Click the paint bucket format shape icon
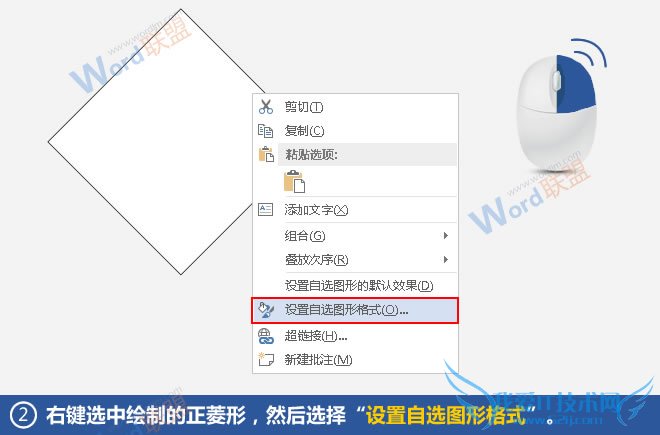Image resolution: width=660 pixels, height=435 pixels. [266, 310]
